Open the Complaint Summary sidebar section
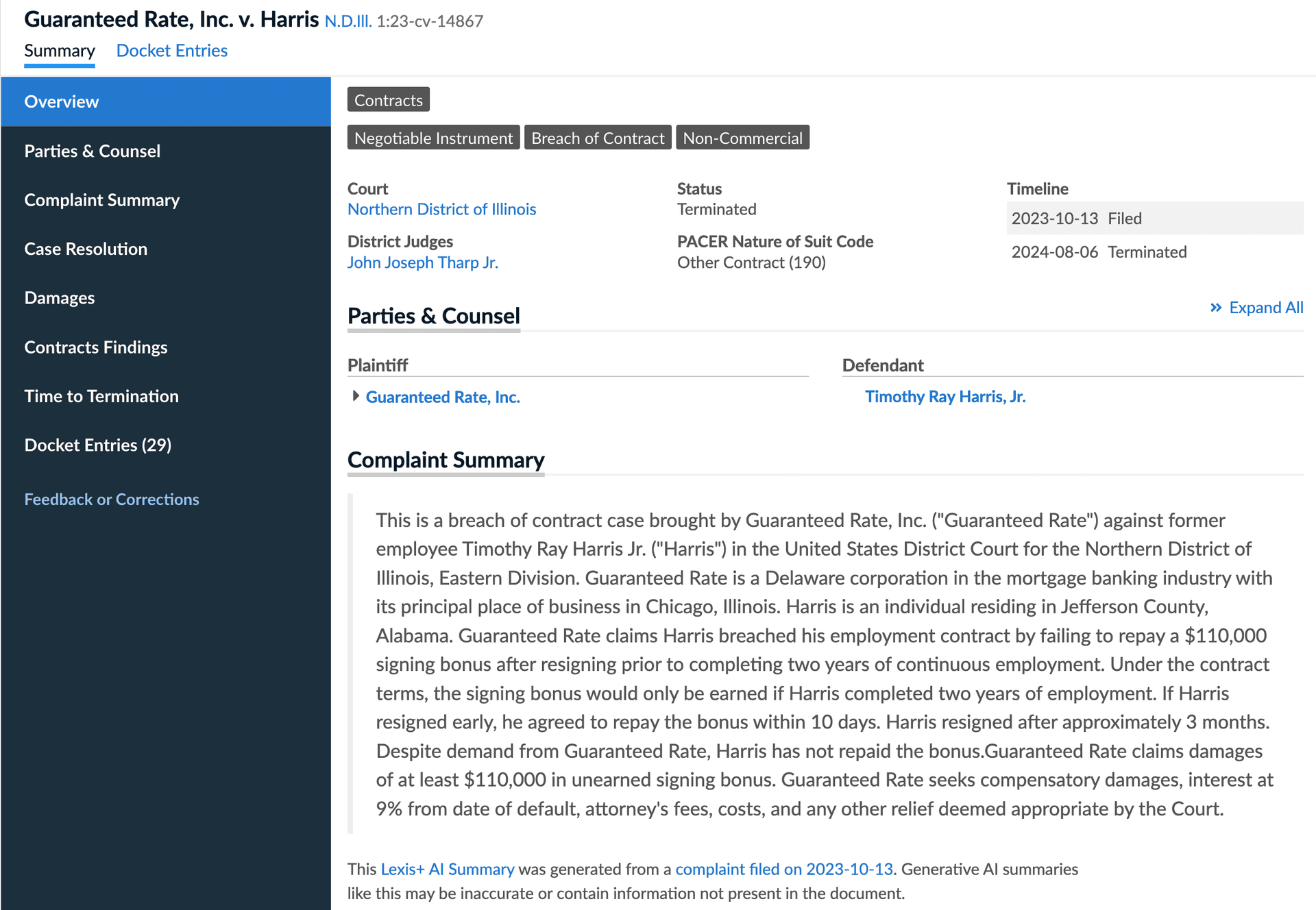This screenshot has height=910, width=1316. (x=101, y=199)
